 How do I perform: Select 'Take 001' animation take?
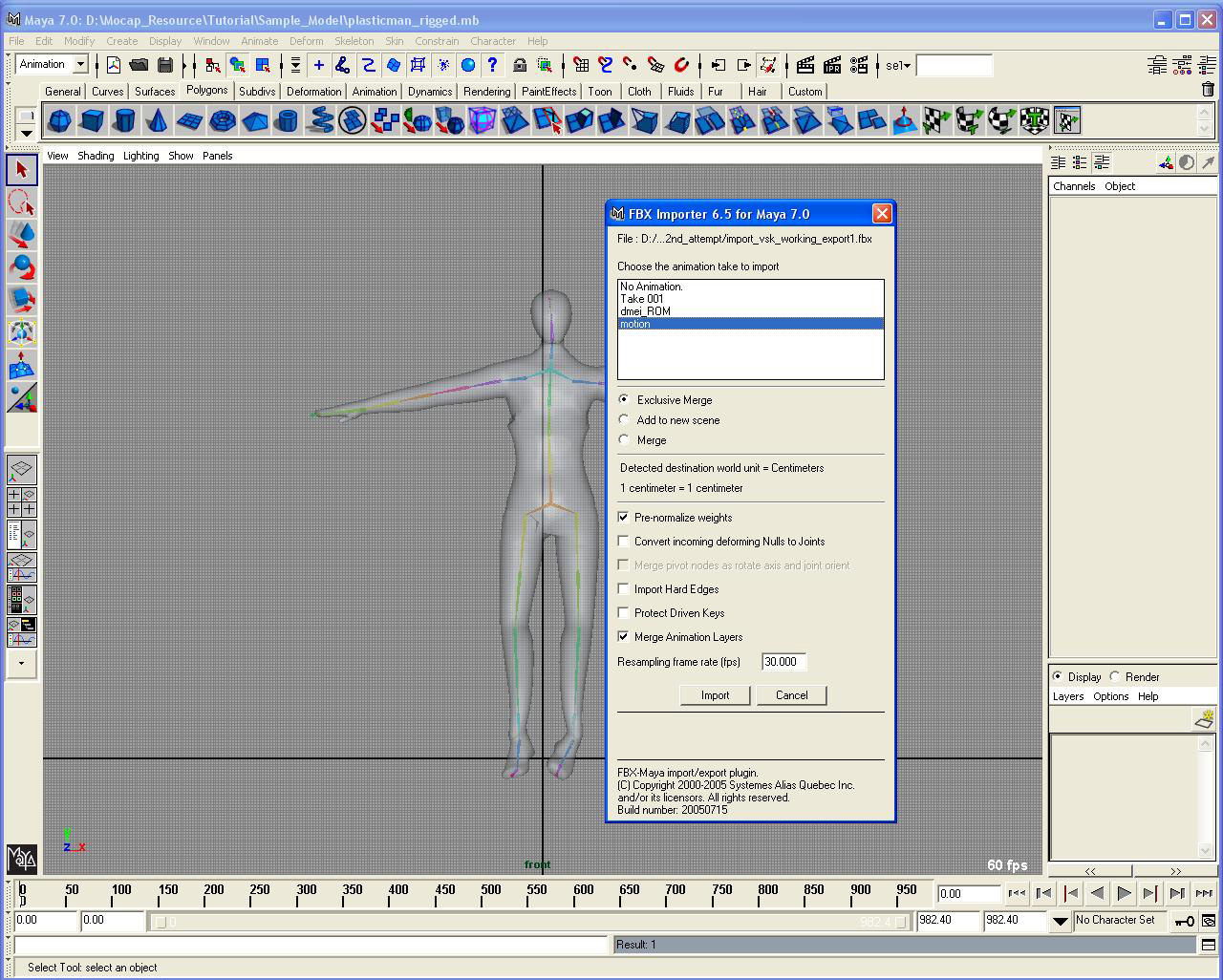pos(750,299)
